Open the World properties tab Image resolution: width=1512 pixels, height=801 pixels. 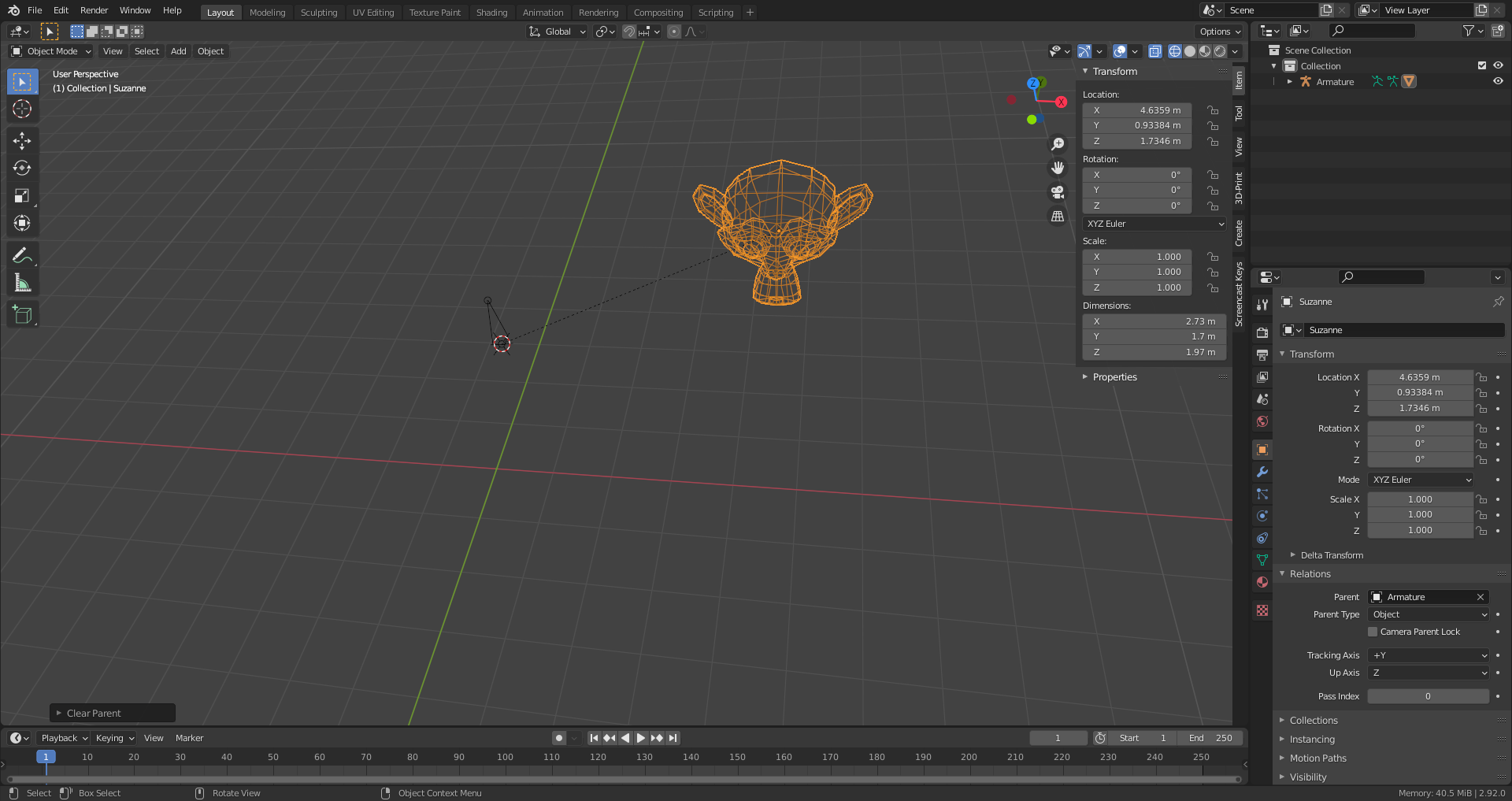[1262, 421]
